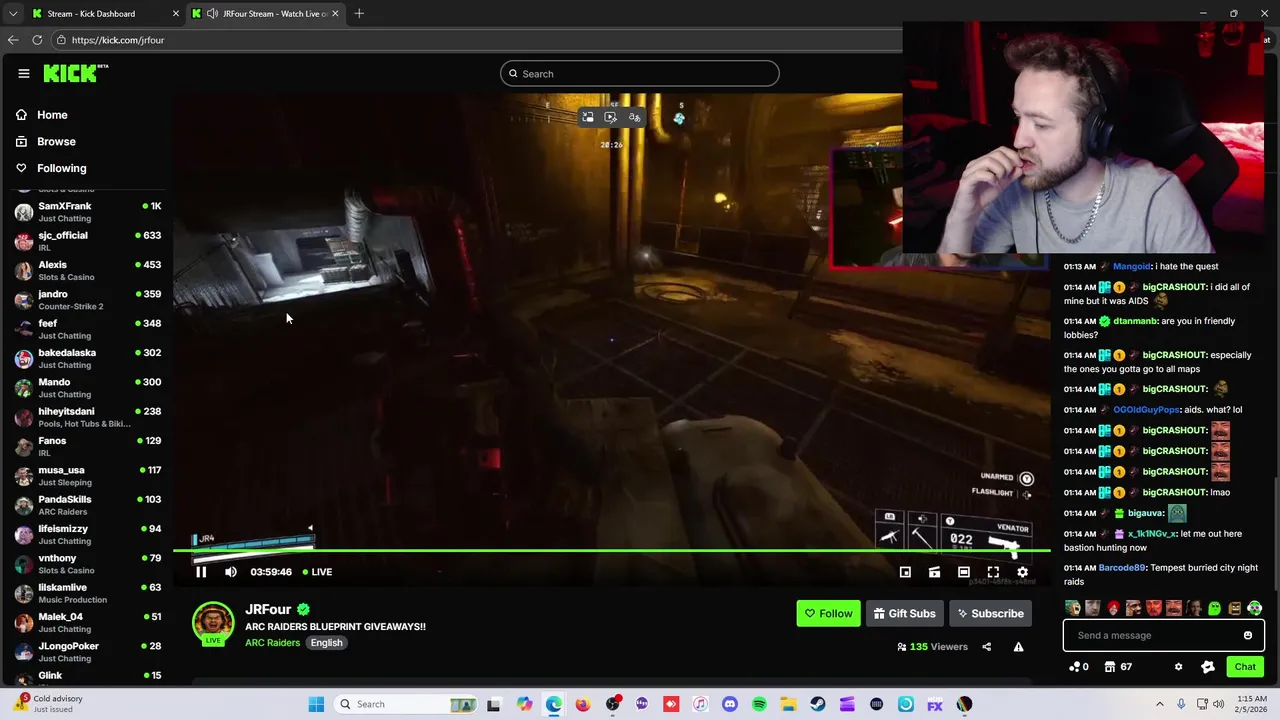The height and width of the screenshot is (720, 1280).
Task: Open Spotify from taskbar
Action: click(759, 704)
